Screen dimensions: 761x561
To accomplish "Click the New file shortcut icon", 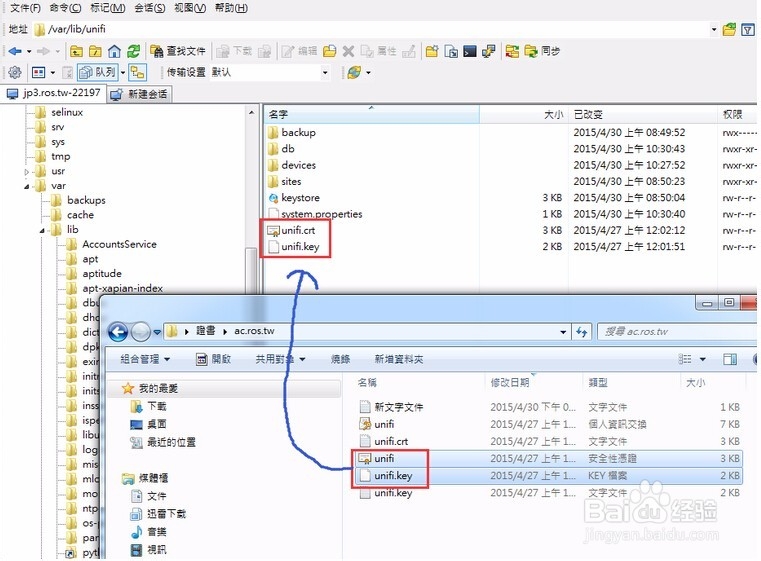I will tap(451, 51).
